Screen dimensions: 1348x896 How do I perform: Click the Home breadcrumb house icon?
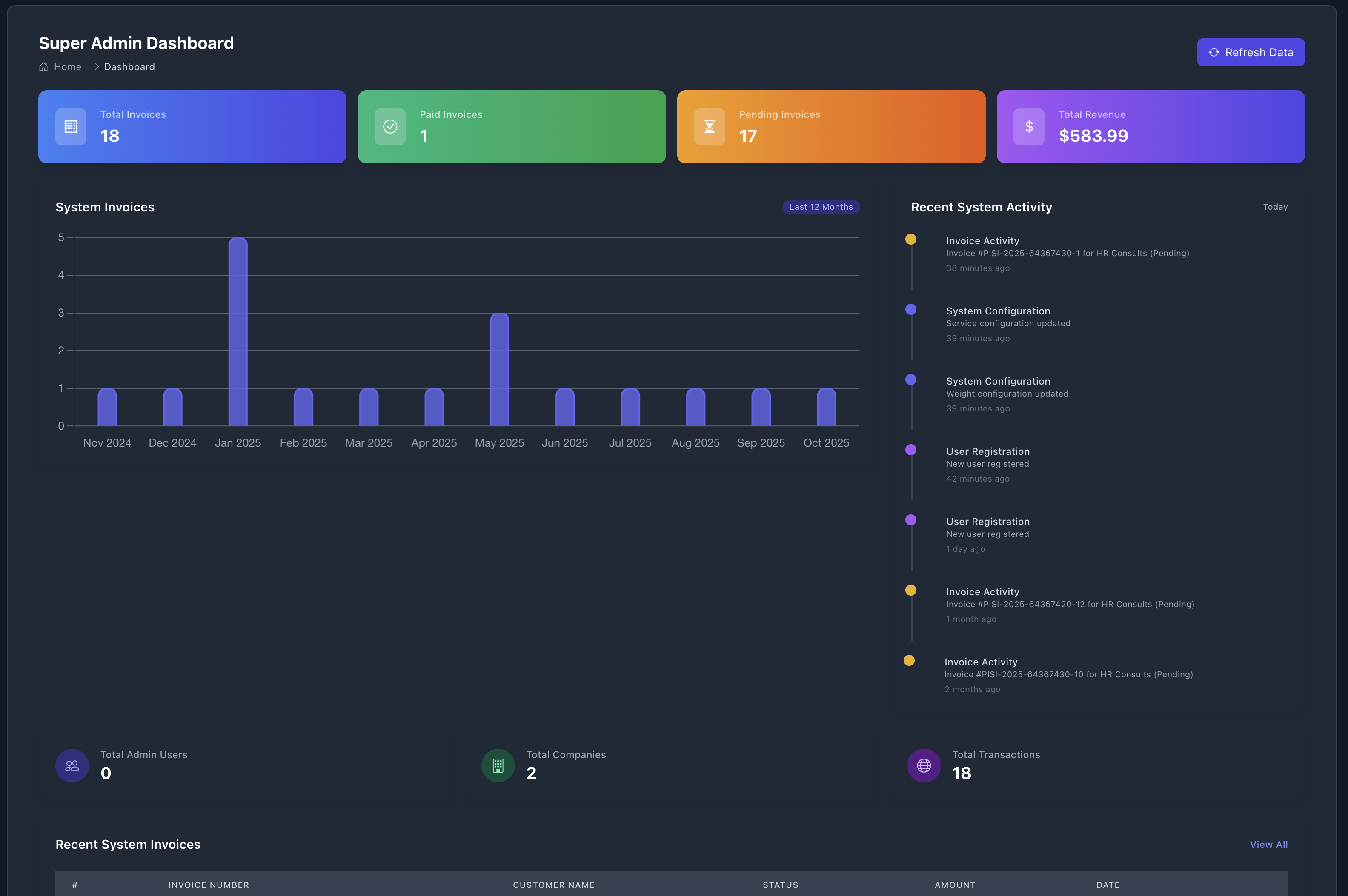(44, 67)
